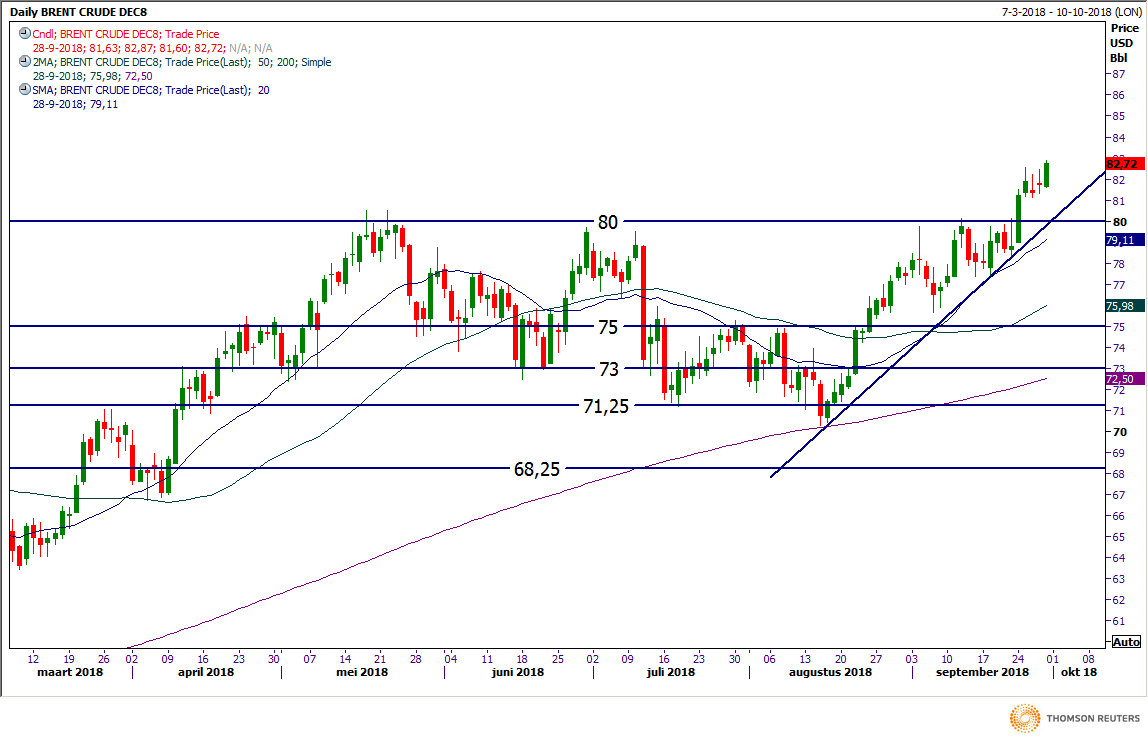Click the 72,50 moving average value tag

click(1122, 380)
